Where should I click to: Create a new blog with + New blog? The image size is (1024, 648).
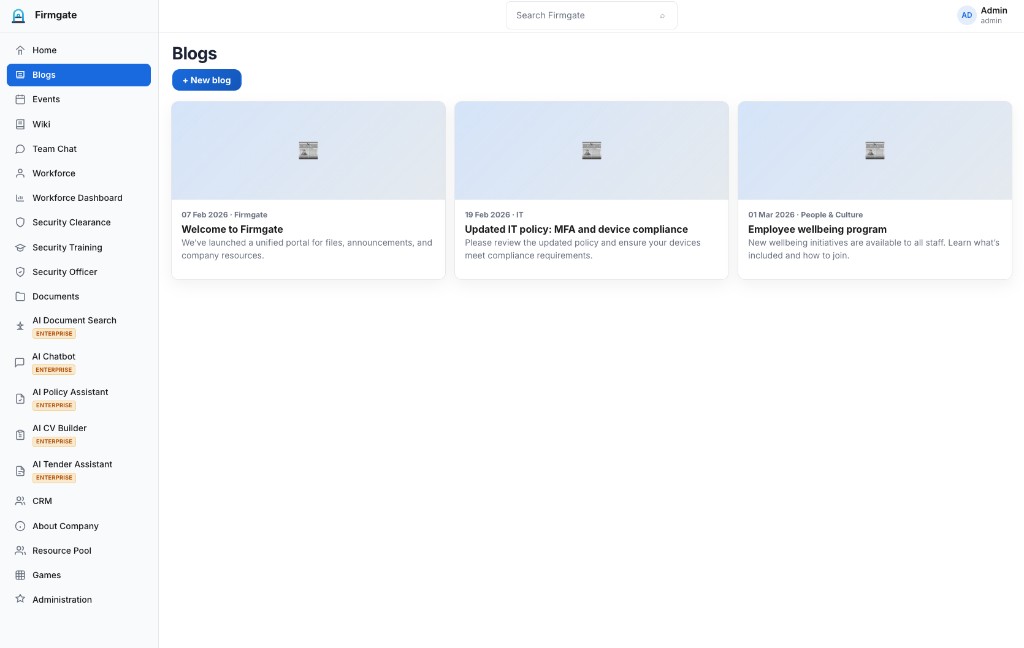206,80
